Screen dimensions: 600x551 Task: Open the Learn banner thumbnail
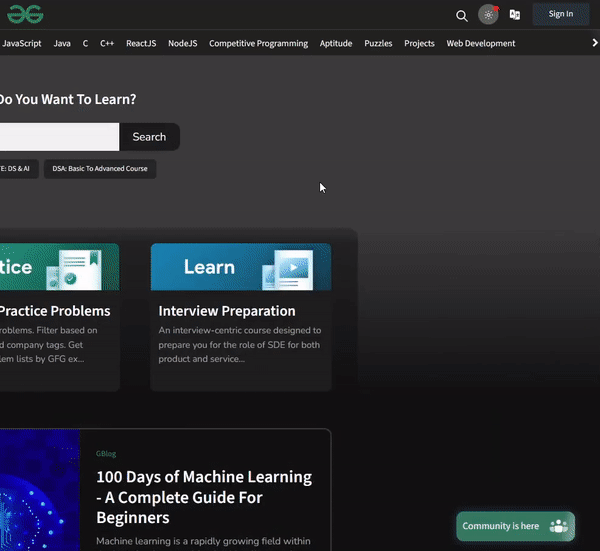pos(241,267)
